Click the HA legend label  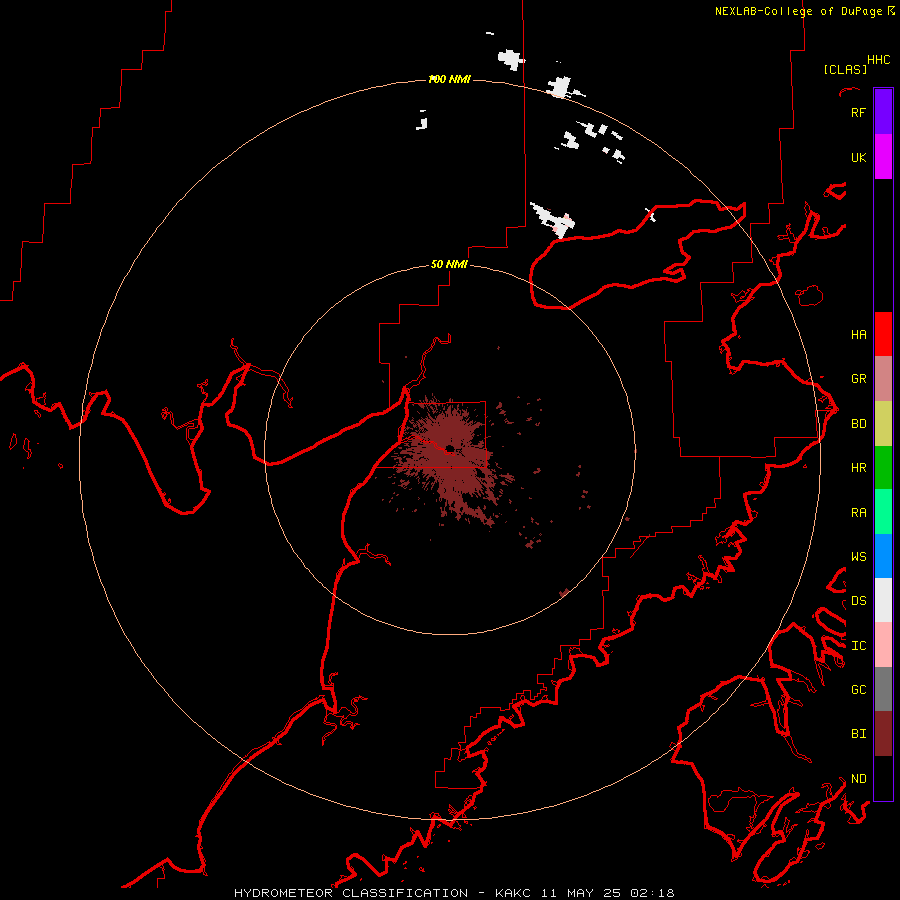859,334
